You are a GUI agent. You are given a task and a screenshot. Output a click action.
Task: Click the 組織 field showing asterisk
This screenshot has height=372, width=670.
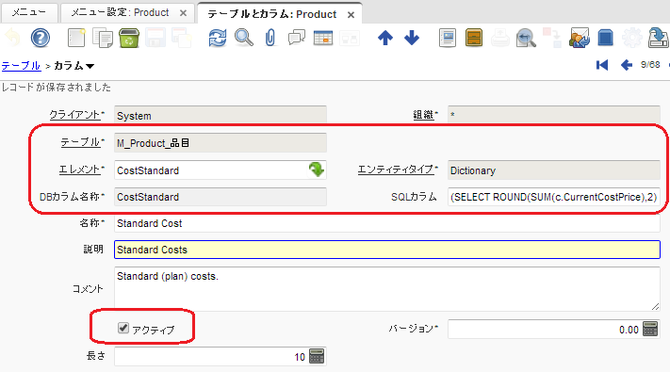coord(554,115)
